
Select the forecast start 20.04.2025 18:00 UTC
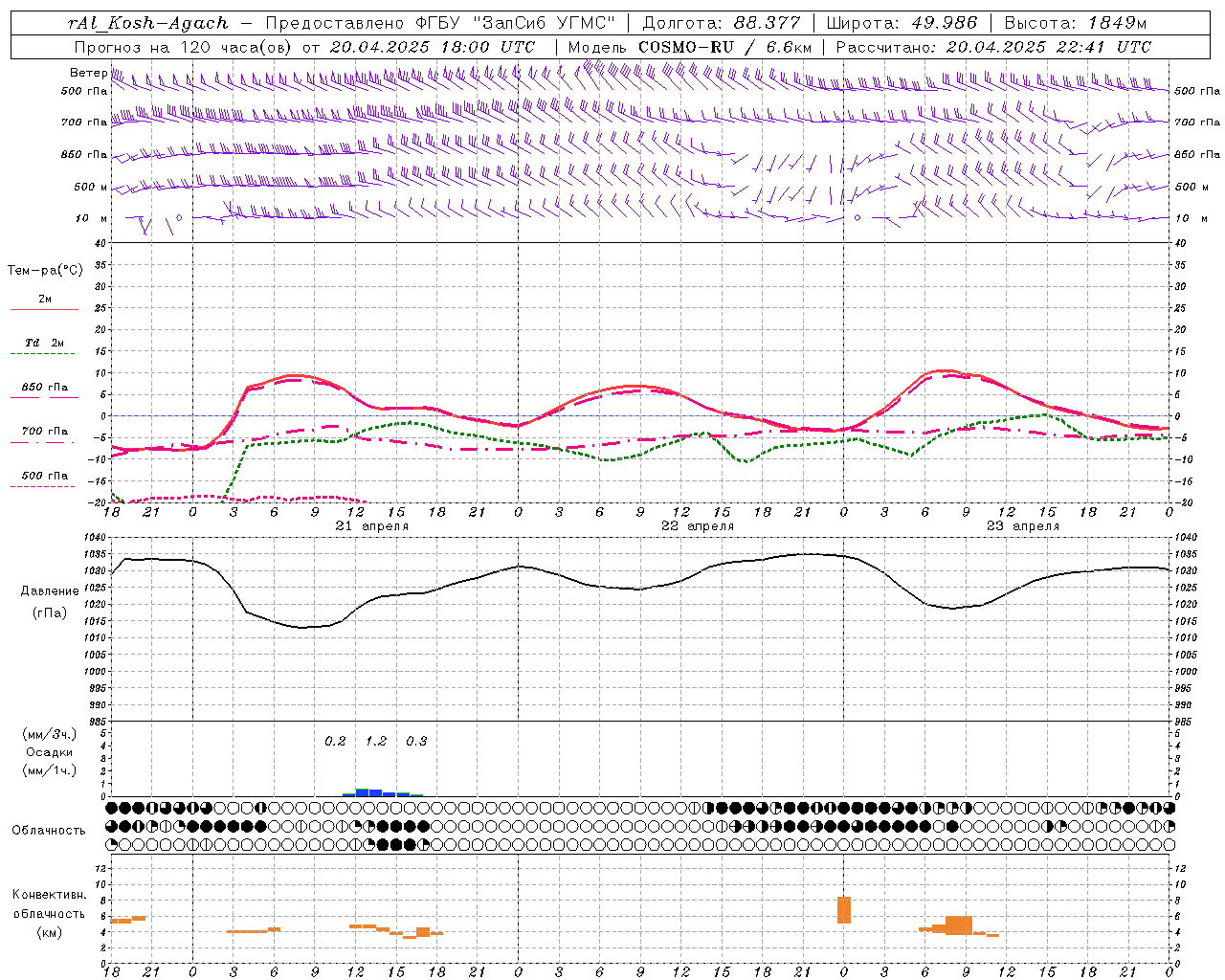point(433,47)
